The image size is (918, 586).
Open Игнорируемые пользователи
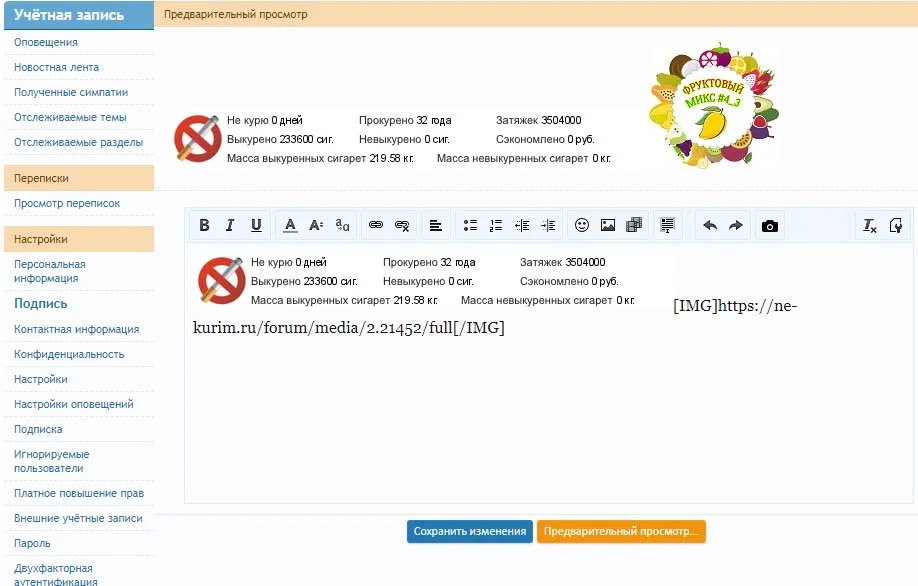tap(52, 461)
